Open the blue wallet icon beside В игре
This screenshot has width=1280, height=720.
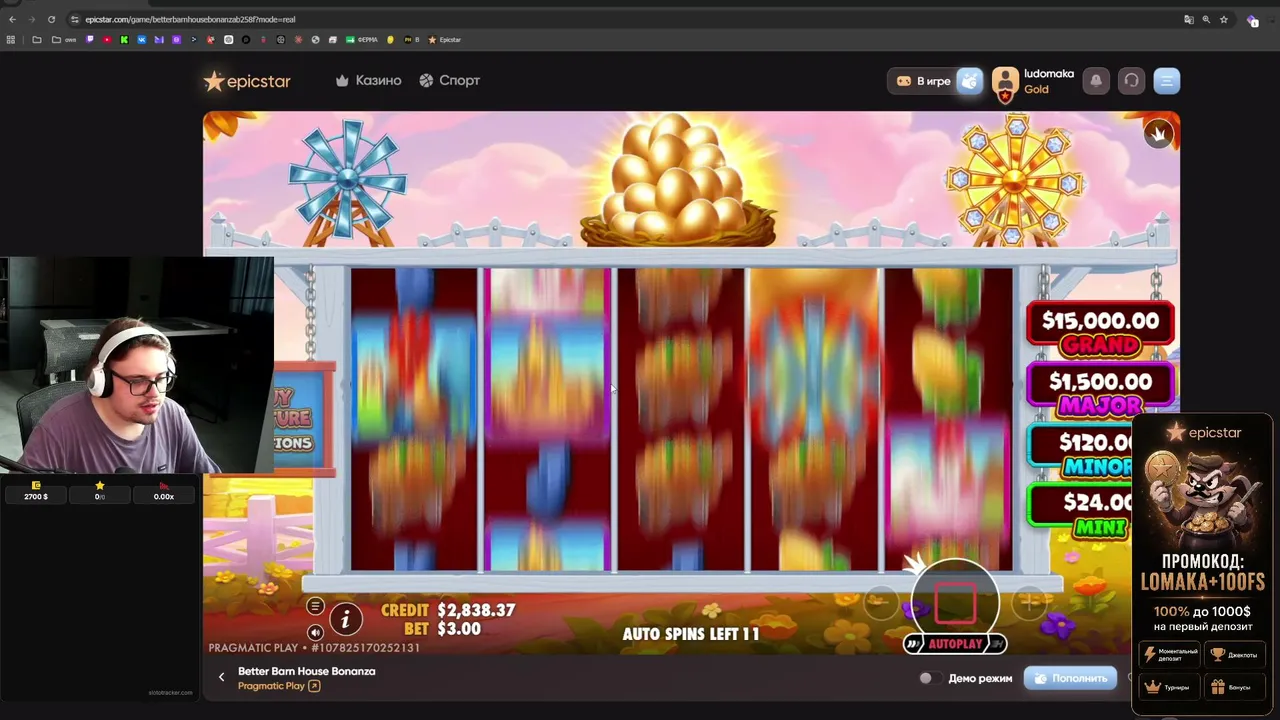(970, 81)
